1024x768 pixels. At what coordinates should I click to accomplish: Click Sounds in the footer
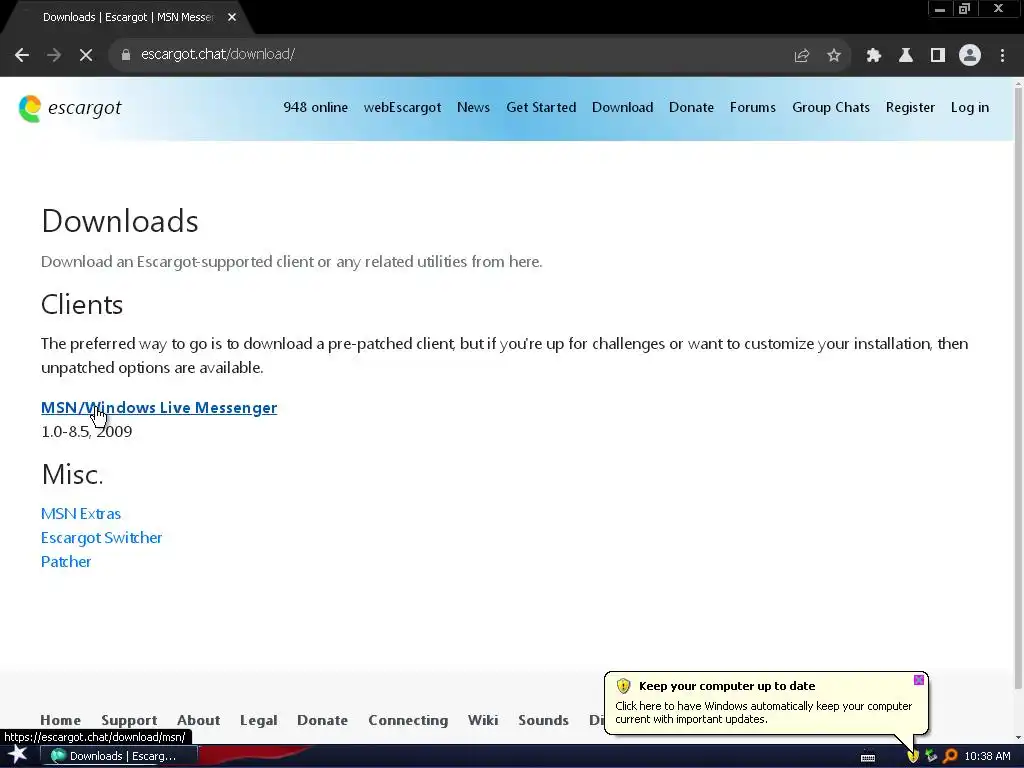(543, 720)
